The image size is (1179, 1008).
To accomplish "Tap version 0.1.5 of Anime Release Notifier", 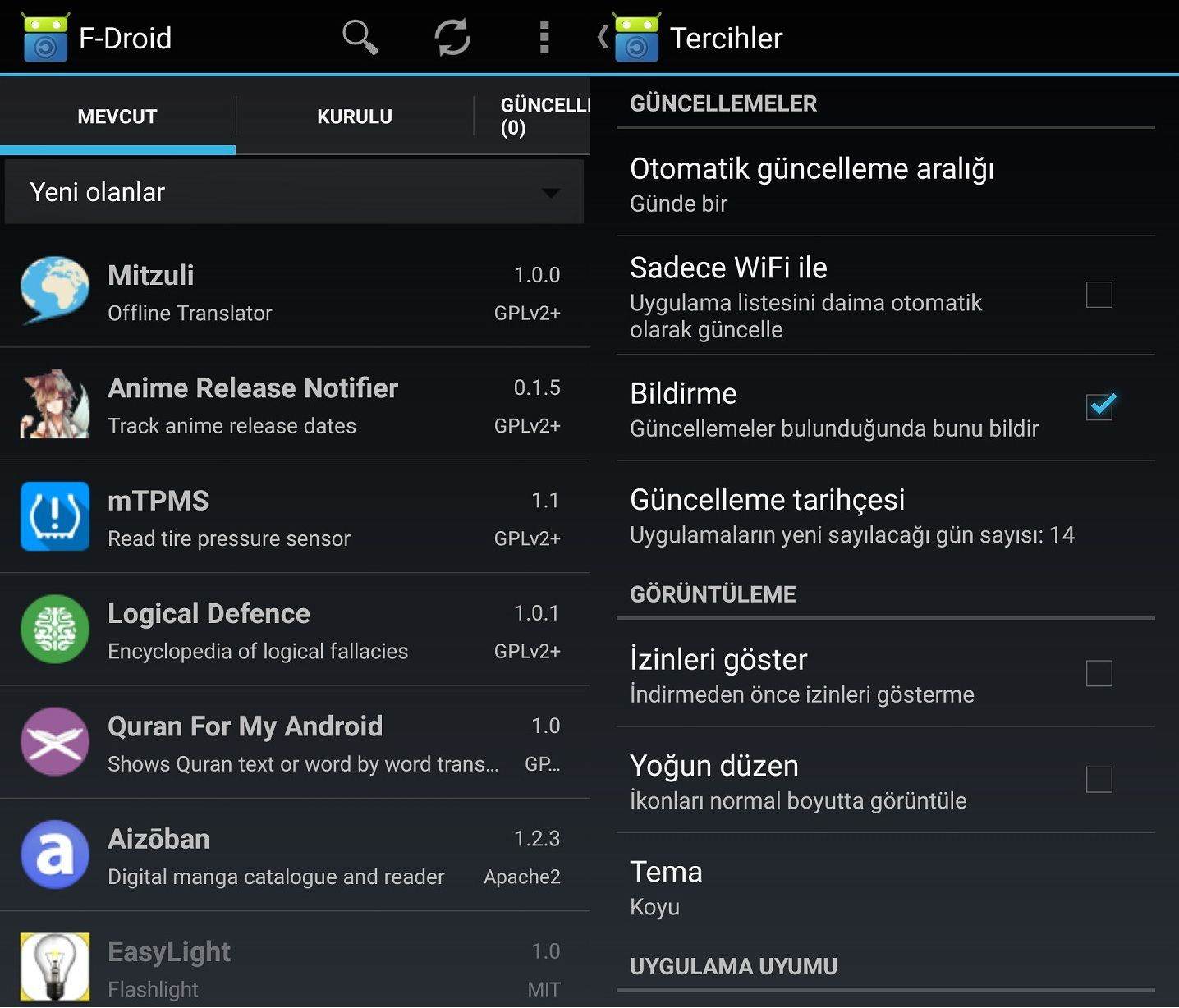I will point(537,387).
